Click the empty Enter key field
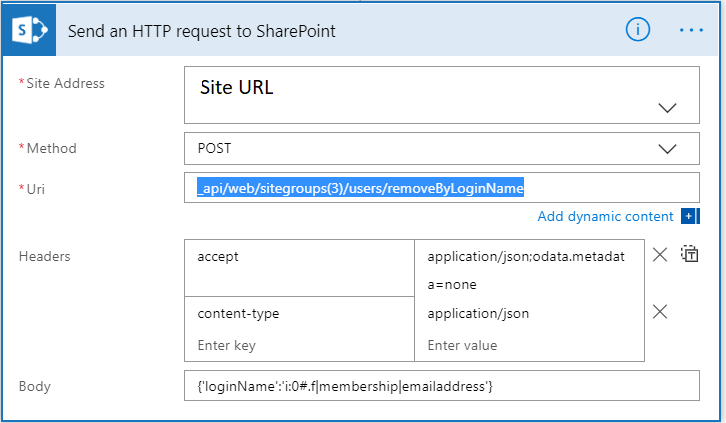 click(x=298, y=345)
